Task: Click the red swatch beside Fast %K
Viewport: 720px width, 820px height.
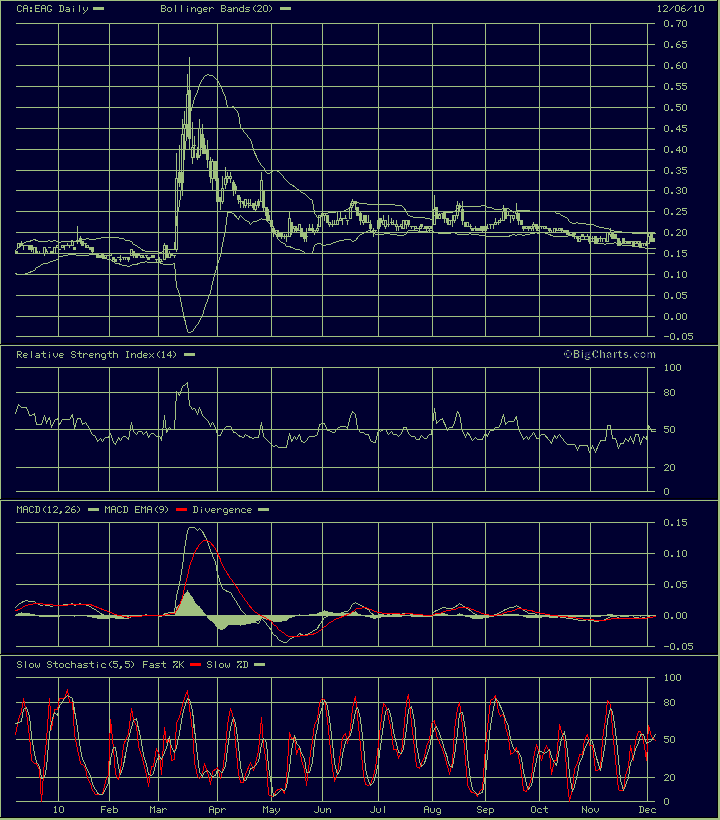Action: 196,665
